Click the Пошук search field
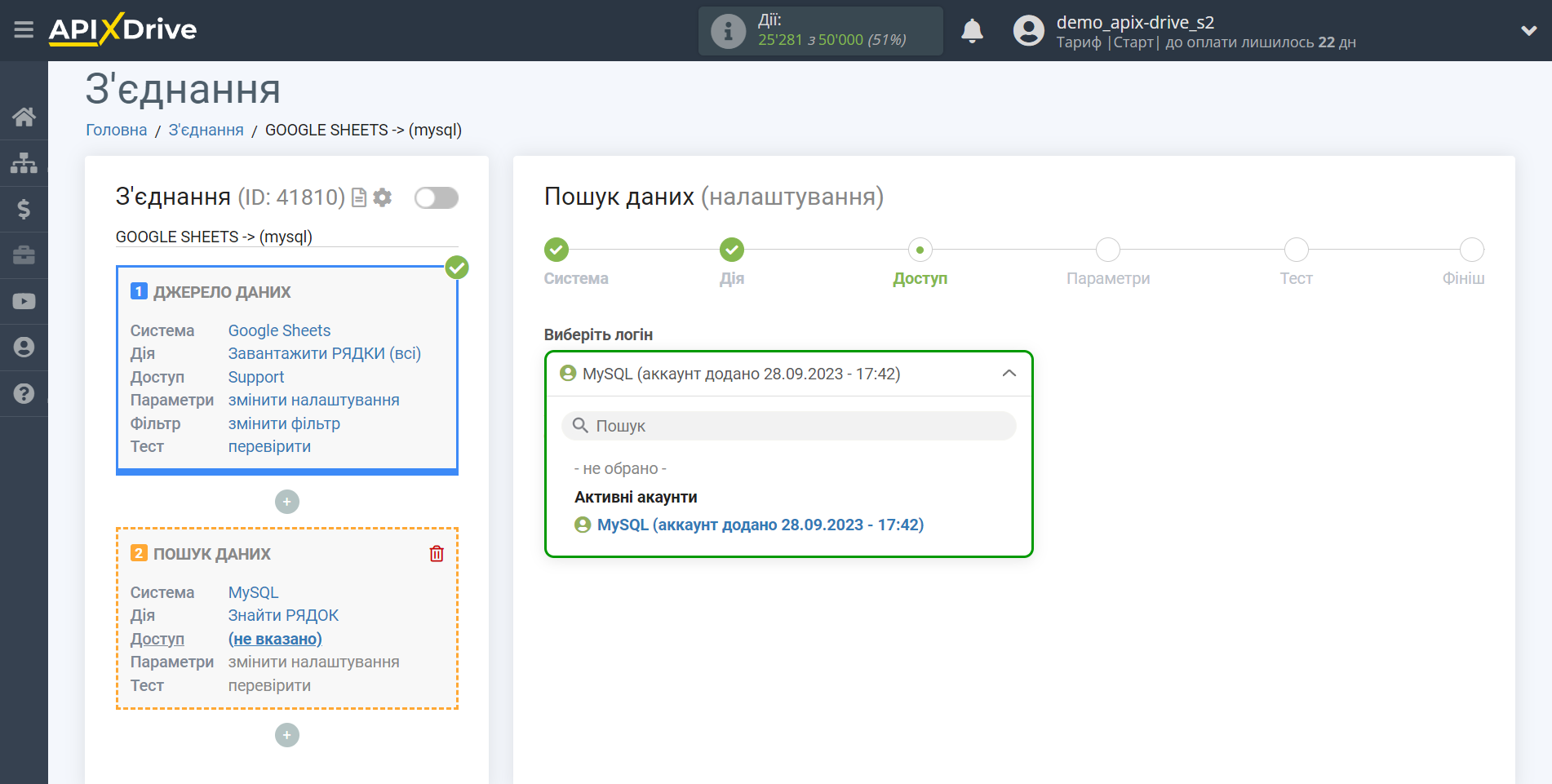Viewport: 1552px width, 784px height. (789, 426)
